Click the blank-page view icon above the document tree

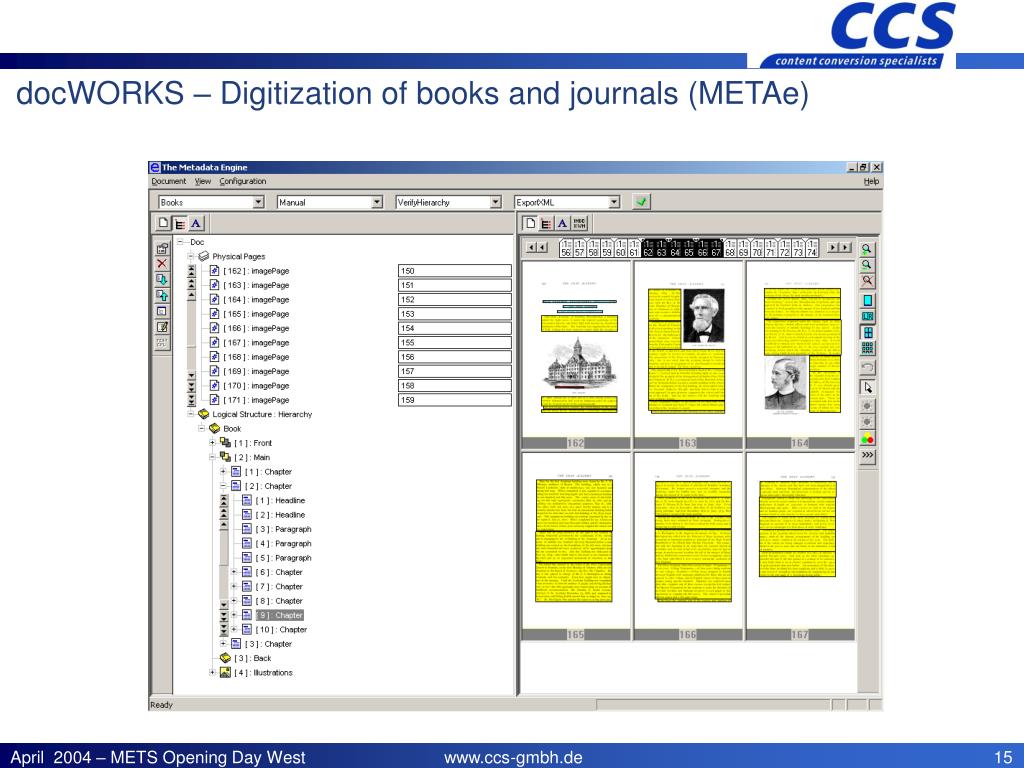164,223
